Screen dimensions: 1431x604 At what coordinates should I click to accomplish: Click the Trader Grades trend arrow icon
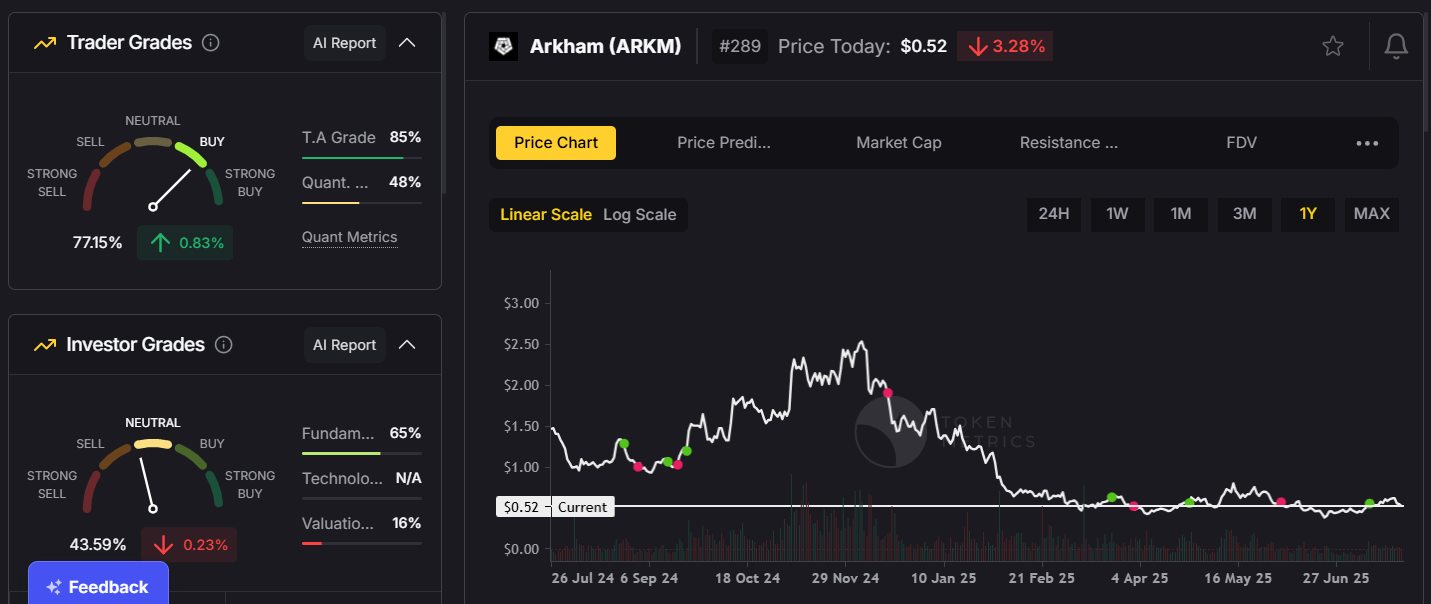pyautogui.click(x=44, y=43)
